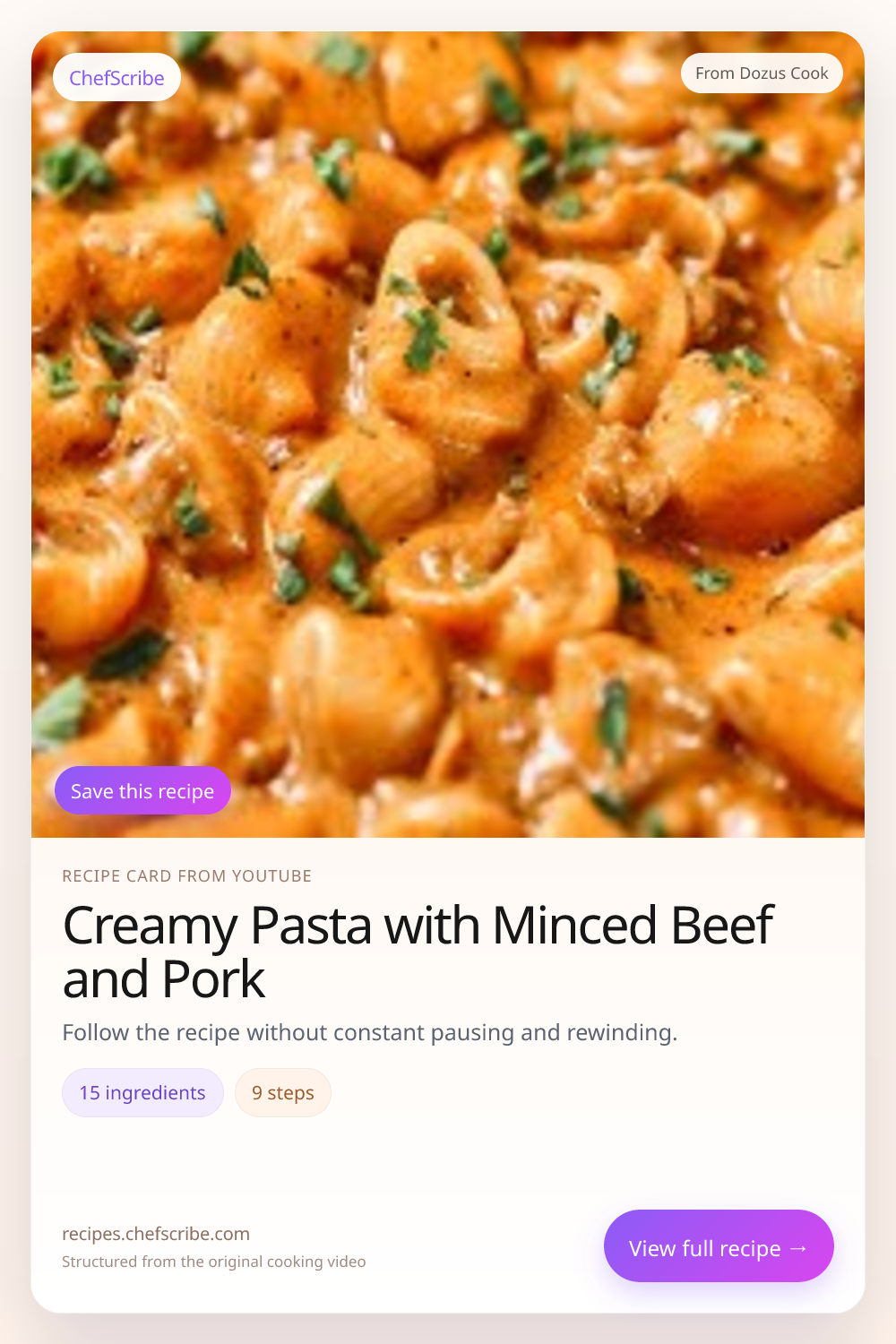This screenshot has width=896, height=1344.
Task: Visit the recipes.chefscribe.com link
Action: pos(156,1234)
